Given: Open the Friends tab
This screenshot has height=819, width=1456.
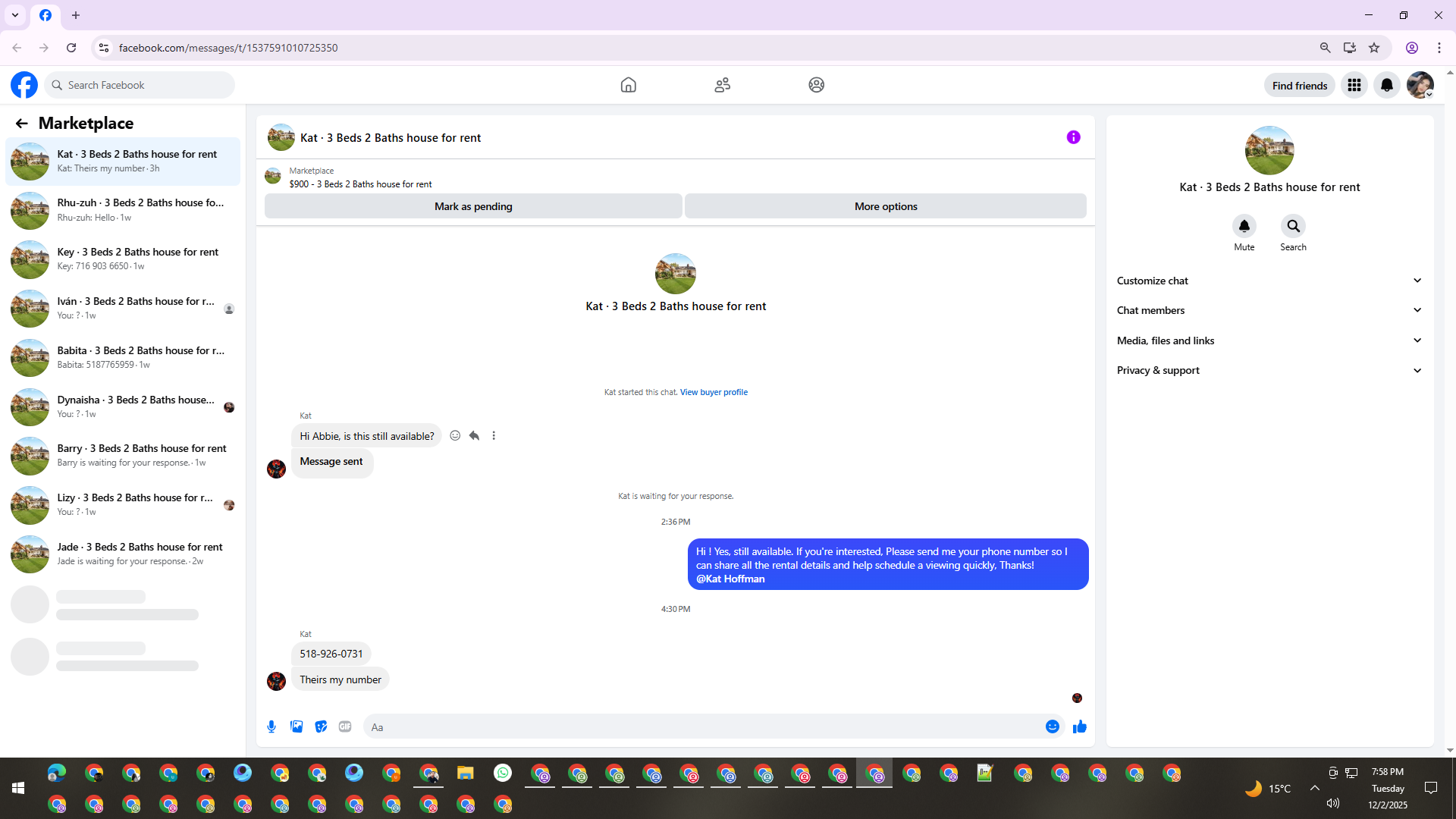Looking at the screenshot, I should (x=722, y=85).
